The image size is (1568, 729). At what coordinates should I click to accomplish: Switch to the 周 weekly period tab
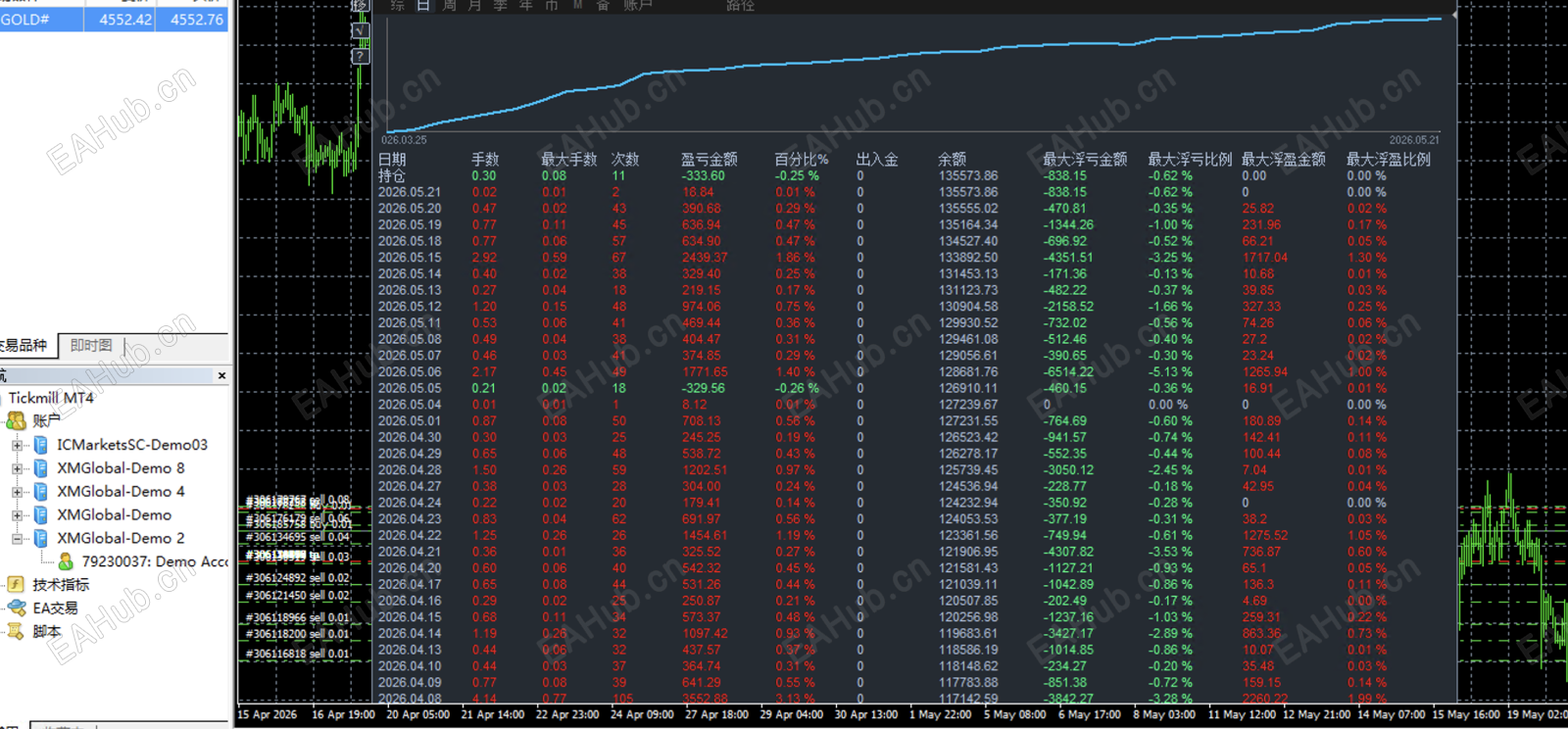point(449,6)
